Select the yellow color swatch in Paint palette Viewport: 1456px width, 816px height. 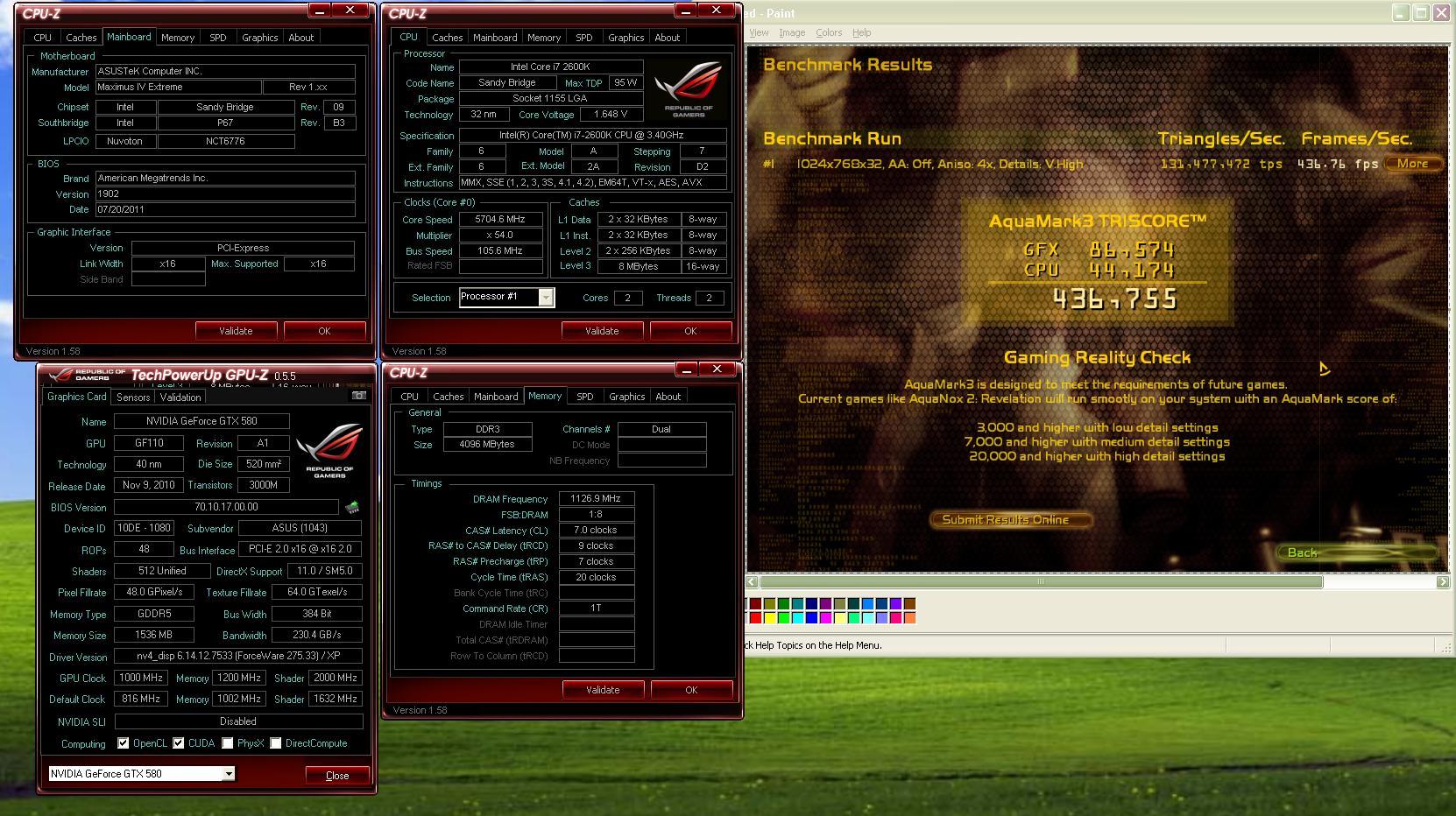[769, 618]
